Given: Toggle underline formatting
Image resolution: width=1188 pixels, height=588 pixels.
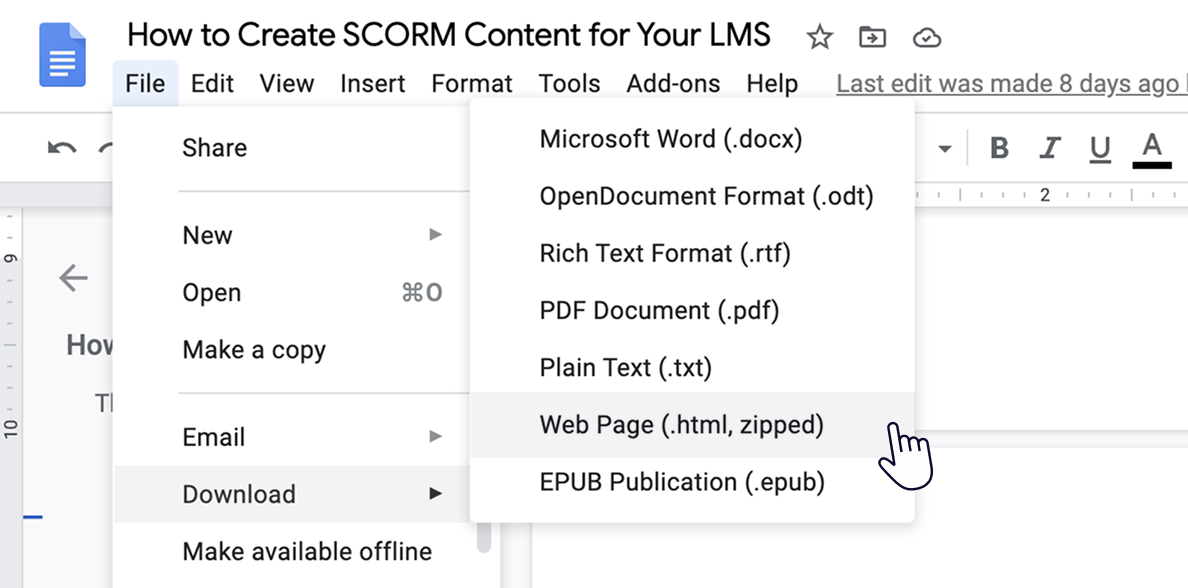Looking at the screenshot, I should tap(1099, 147).
